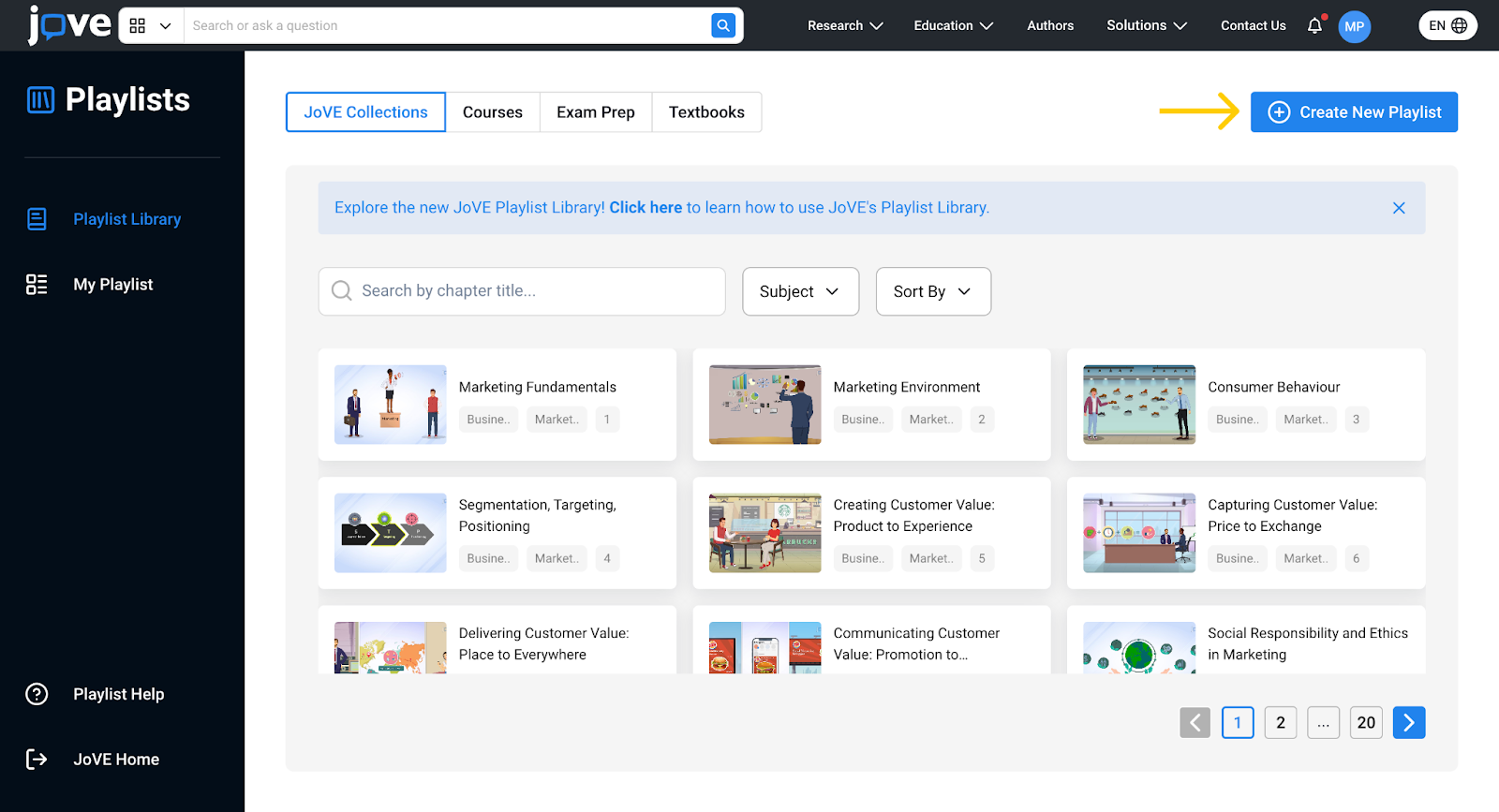Focus the 'Search or ask a question' field
1499x812 pixels.
click(447, 26)
